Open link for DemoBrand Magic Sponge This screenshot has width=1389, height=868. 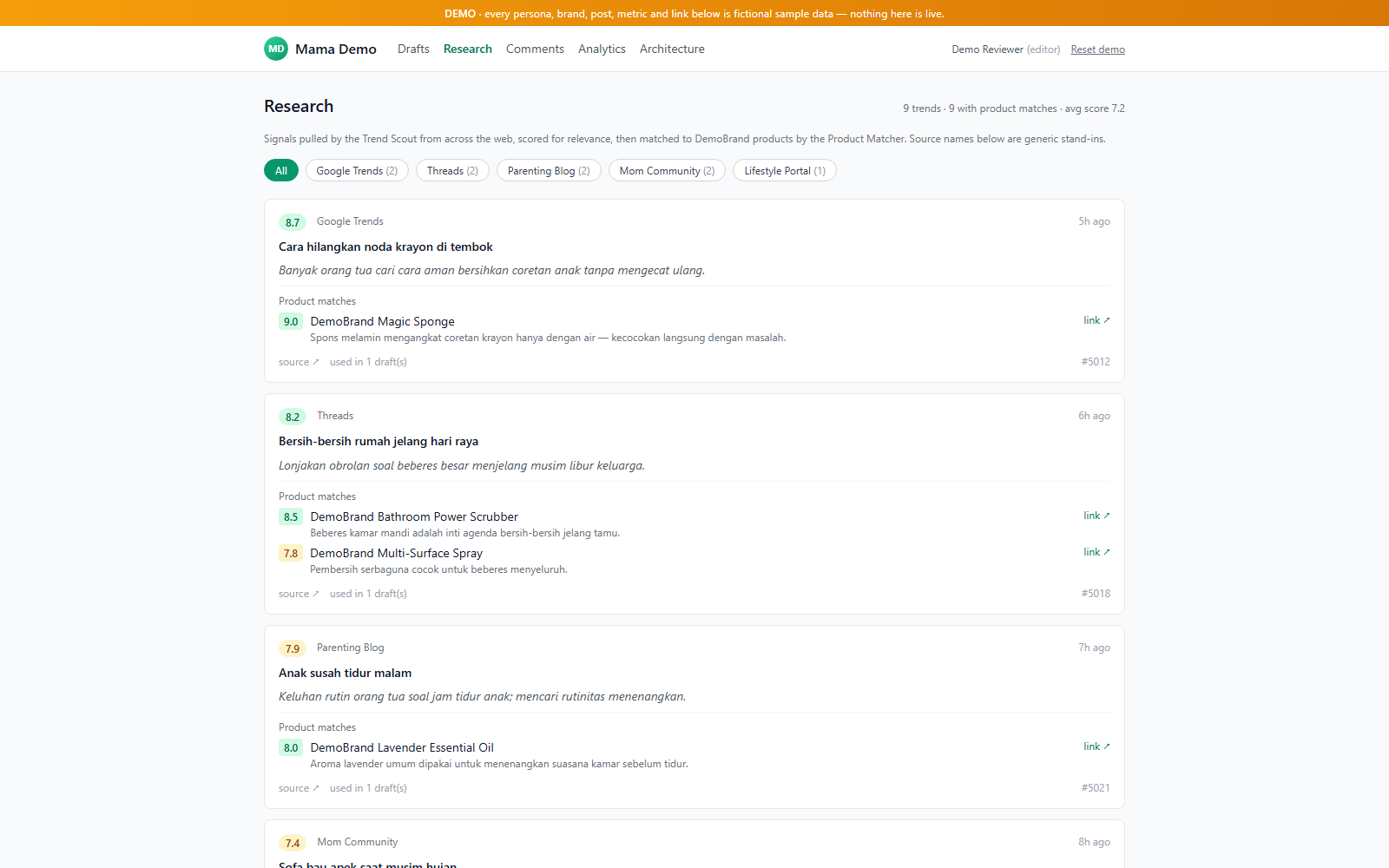tap(1096, 320)
